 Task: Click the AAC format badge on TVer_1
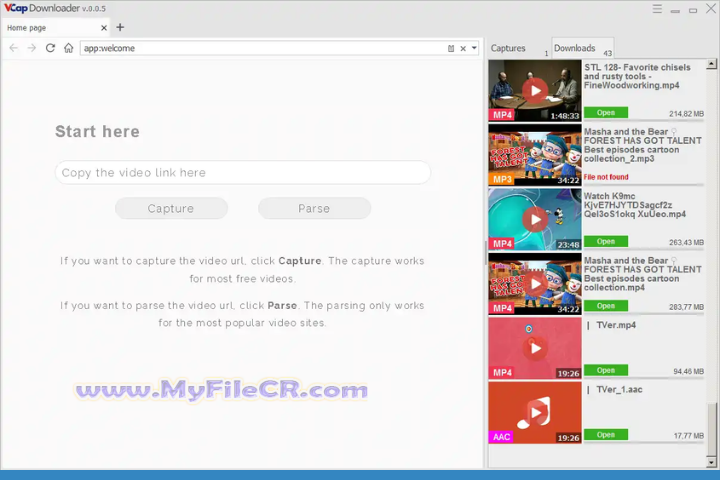(501, 437)
